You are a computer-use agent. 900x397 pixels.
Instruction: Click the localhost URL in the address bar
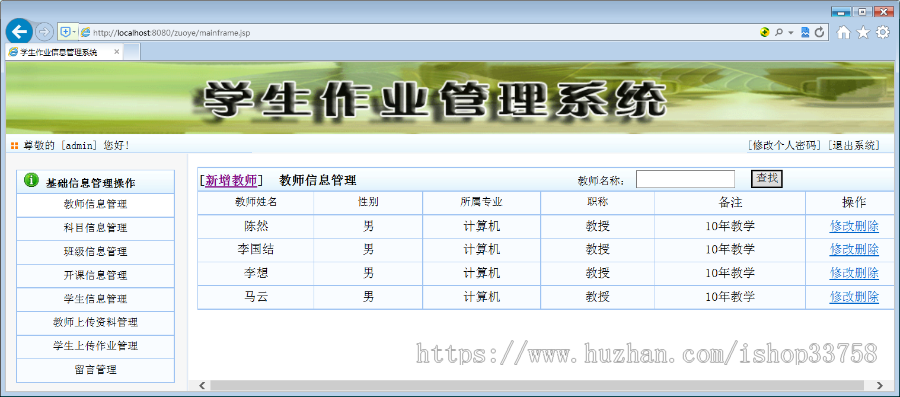171,33
